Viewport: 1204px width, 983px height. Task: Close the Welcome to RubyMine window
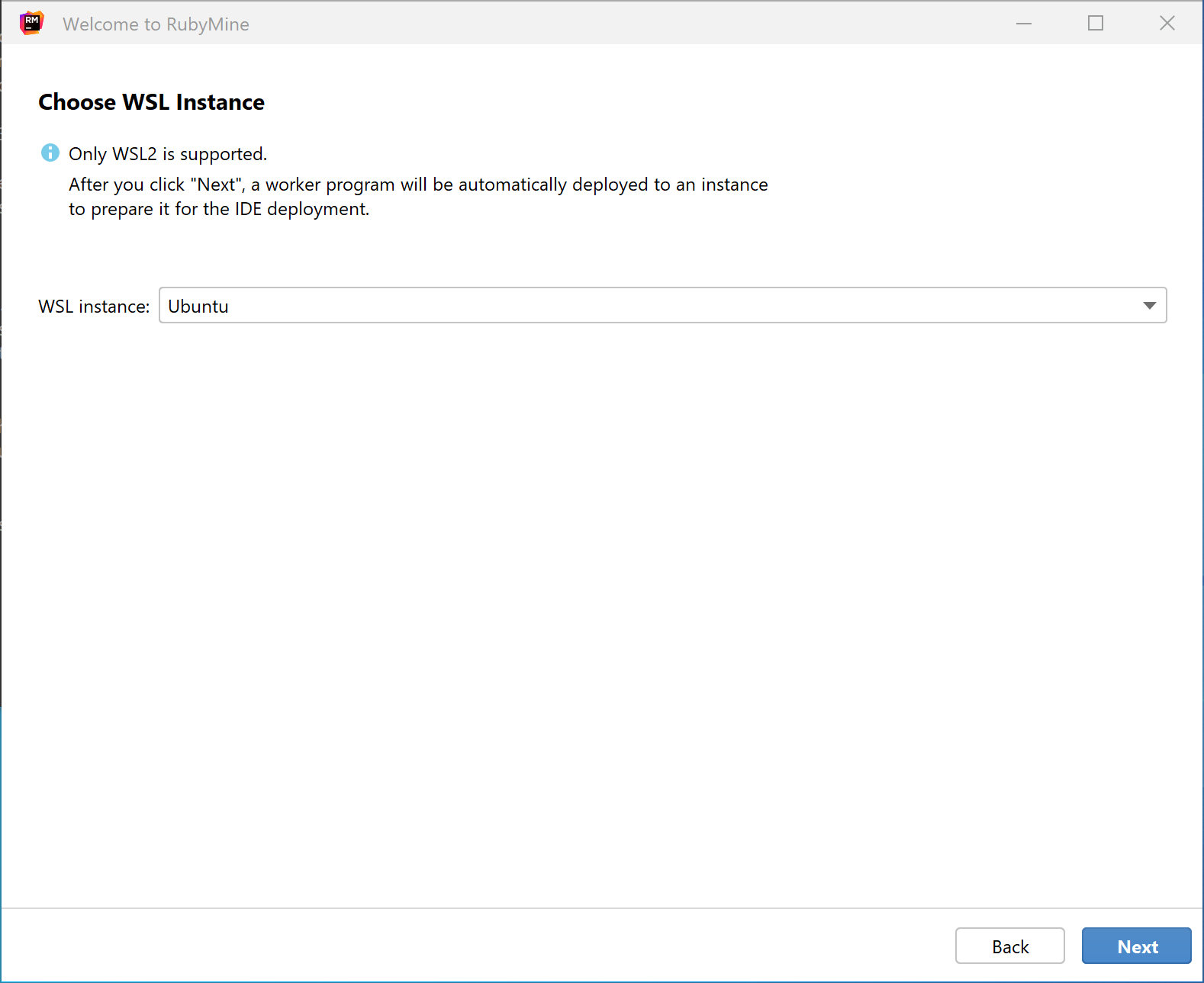[1167, 24]
